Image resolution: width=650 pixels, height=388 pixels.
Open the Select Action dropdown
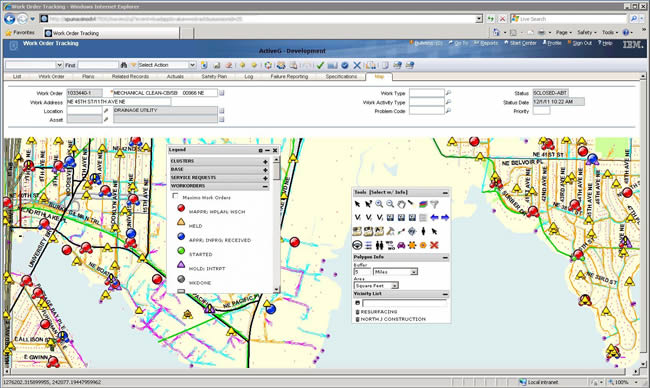(x=192, y=65)
